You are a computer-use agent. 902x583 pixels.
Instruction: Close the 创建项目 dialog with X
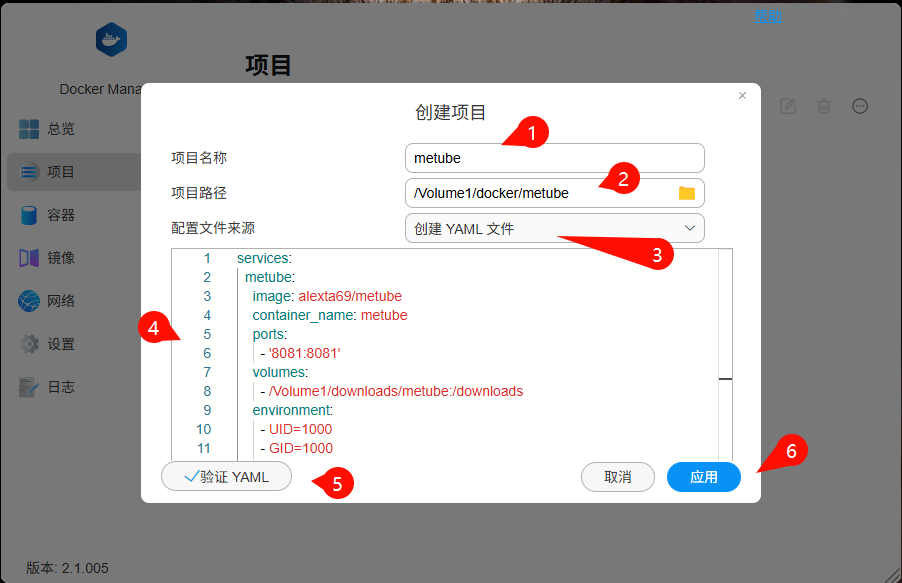click(743, 96)
